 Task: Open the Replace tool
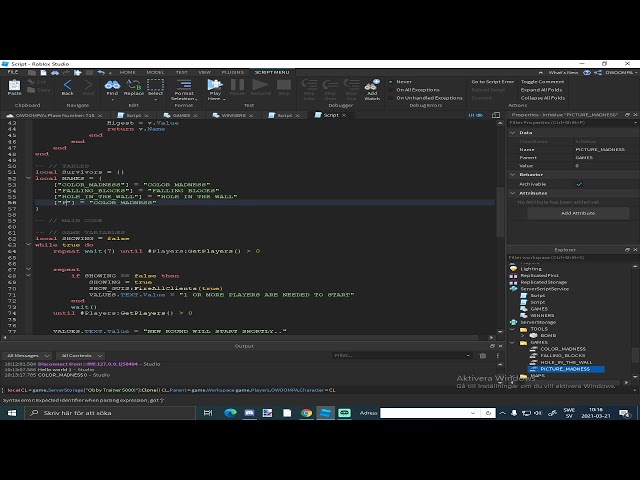133,87
